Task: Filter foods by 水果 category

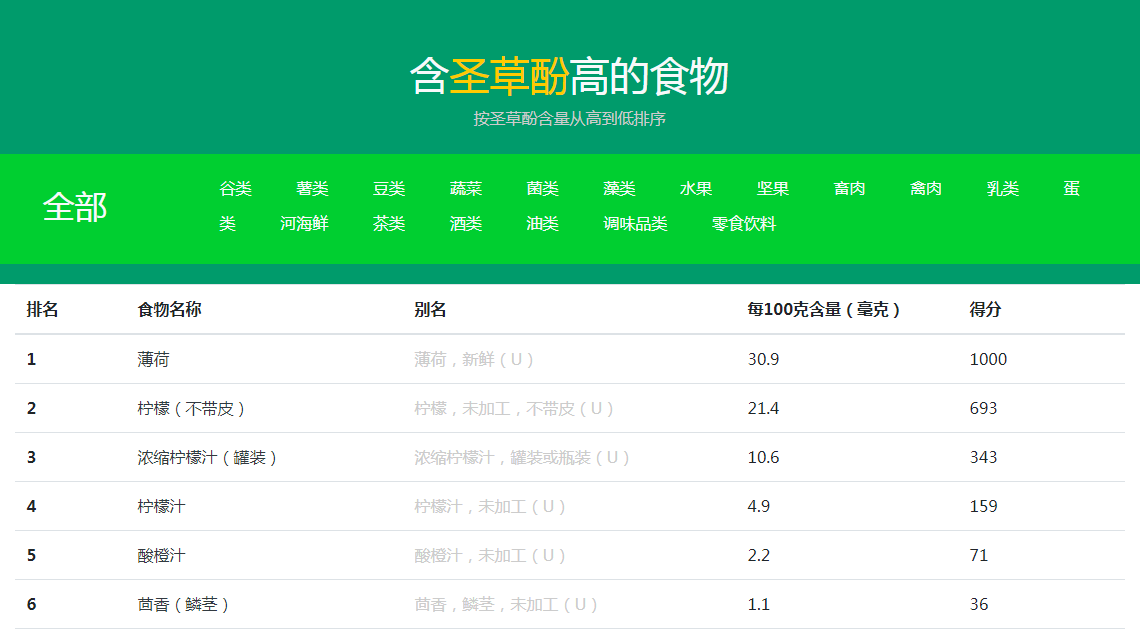Action: click(696, 188)
